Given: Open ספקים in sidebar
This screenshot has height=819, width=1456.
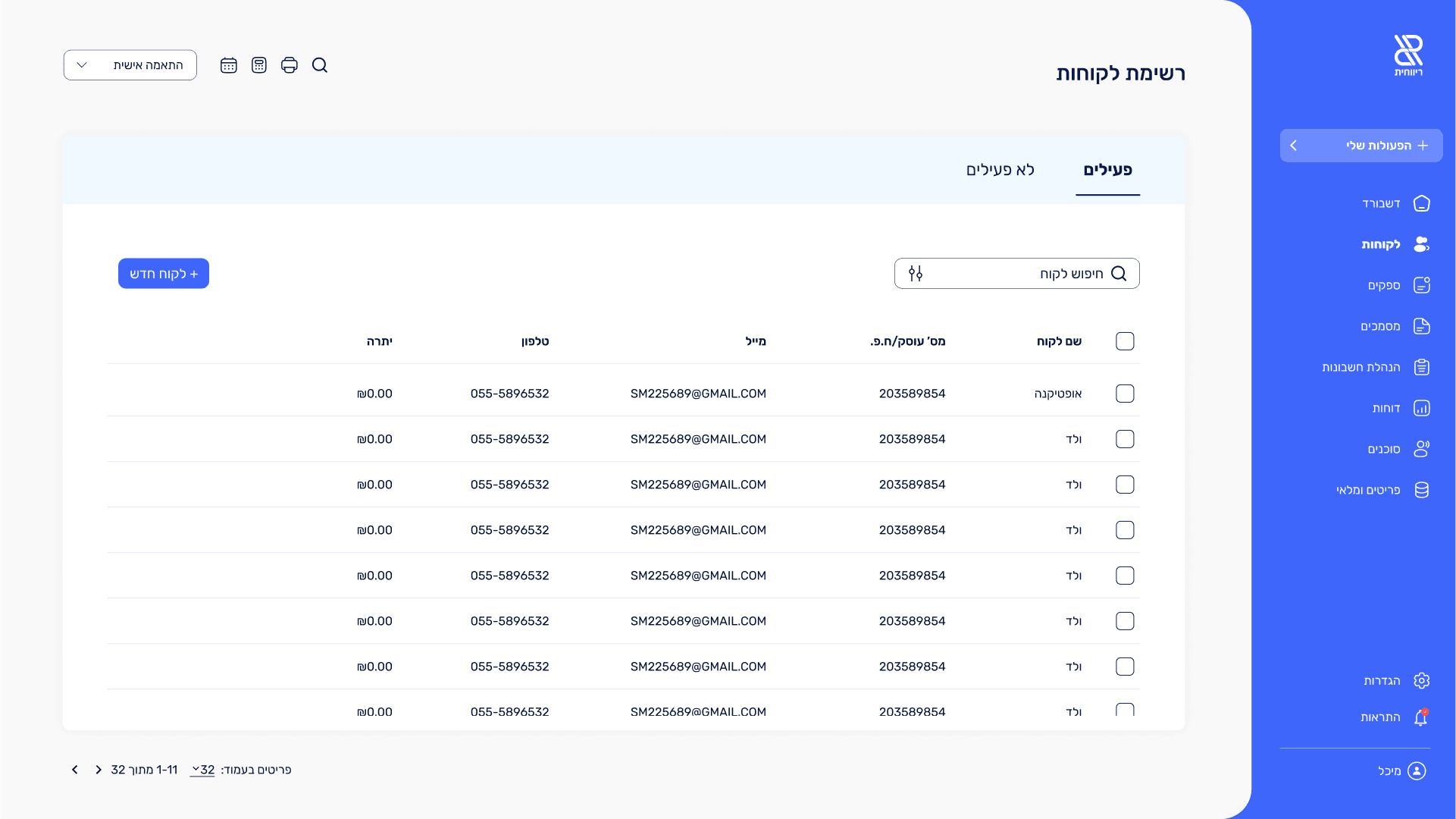Looking at the screenshot, I should 1385,286.
